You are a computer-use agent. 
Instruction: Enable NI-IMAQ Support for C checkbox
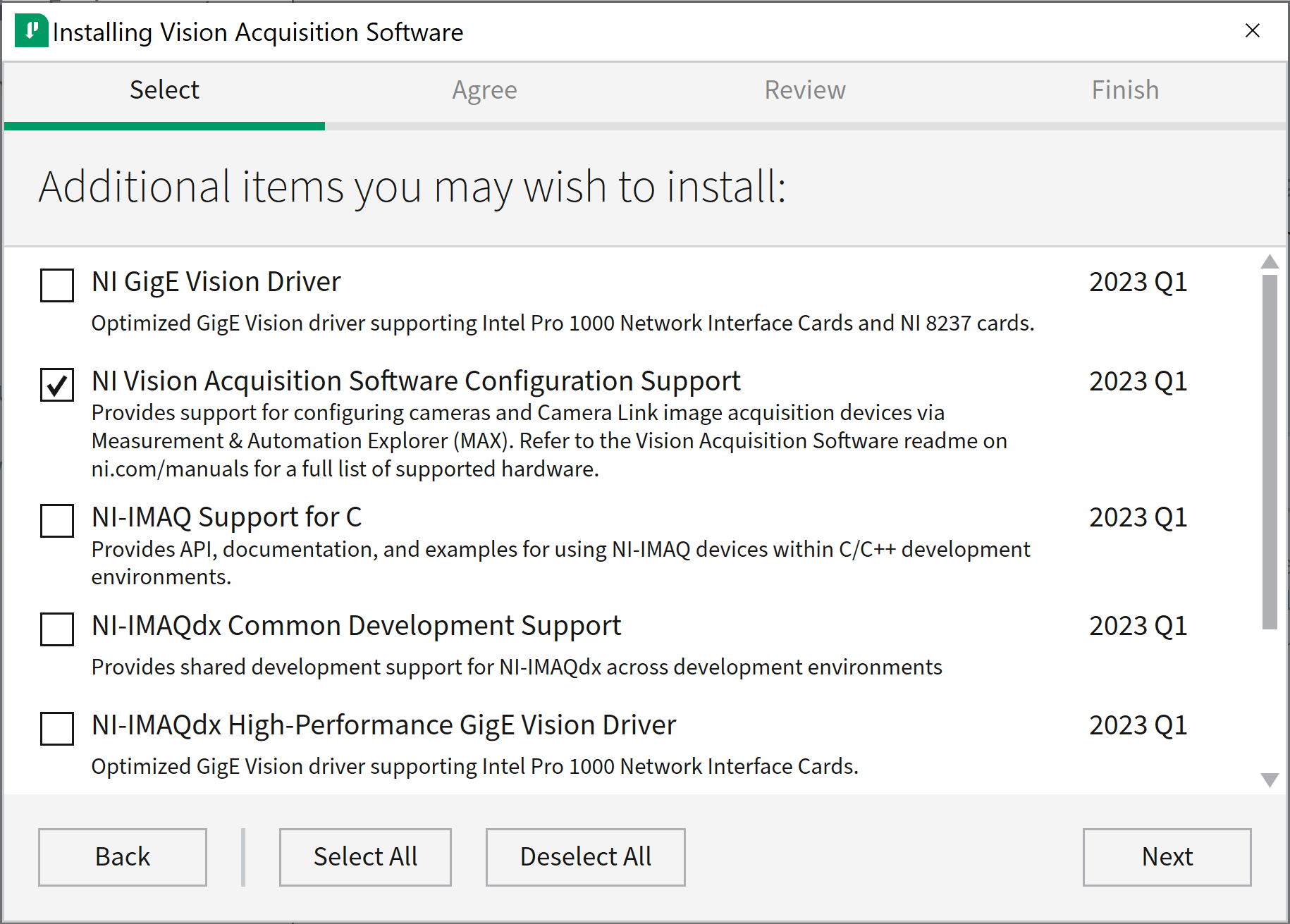(57, 520)
